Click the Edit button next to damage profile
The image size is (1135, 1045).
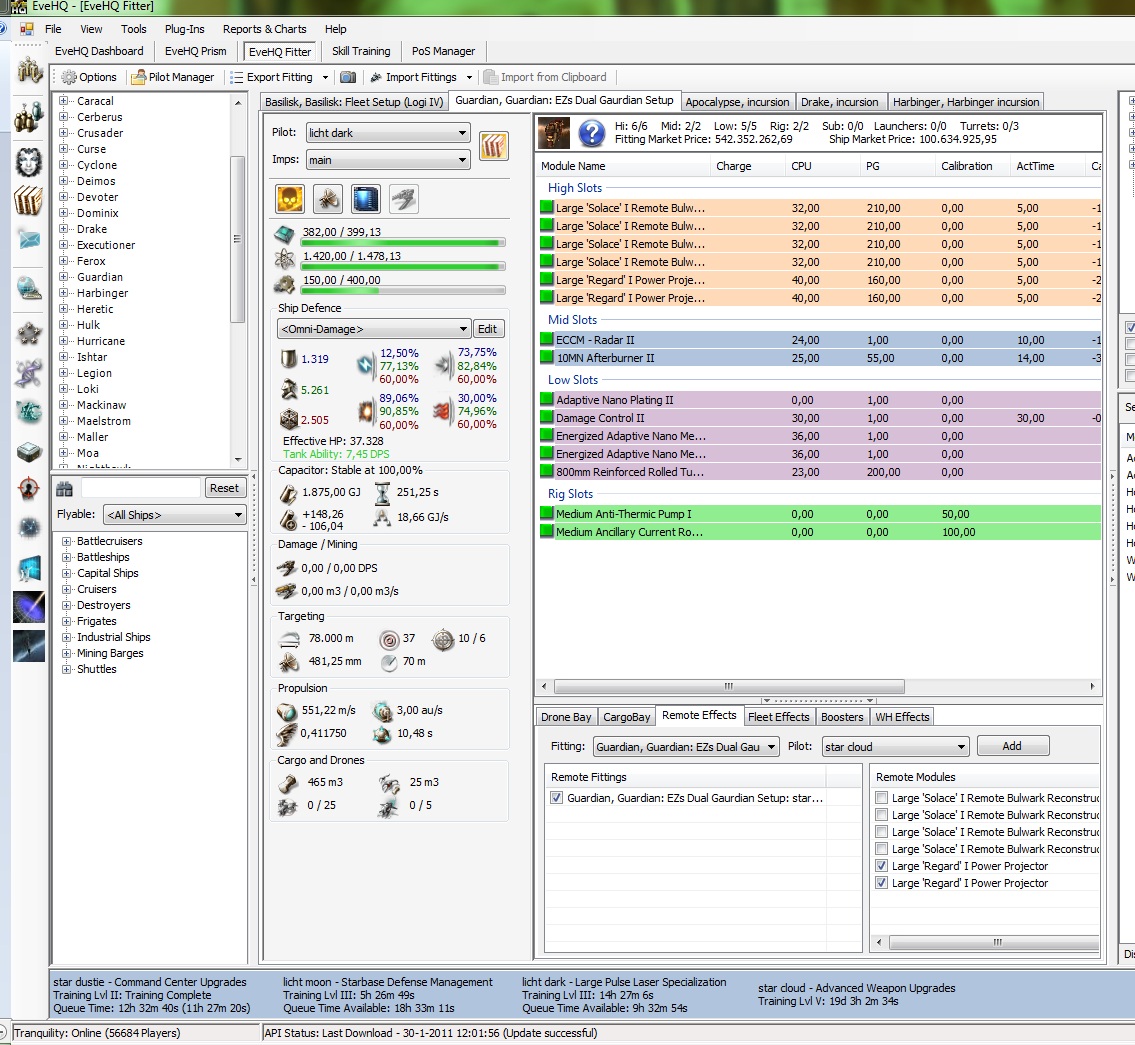click(488, 329)
